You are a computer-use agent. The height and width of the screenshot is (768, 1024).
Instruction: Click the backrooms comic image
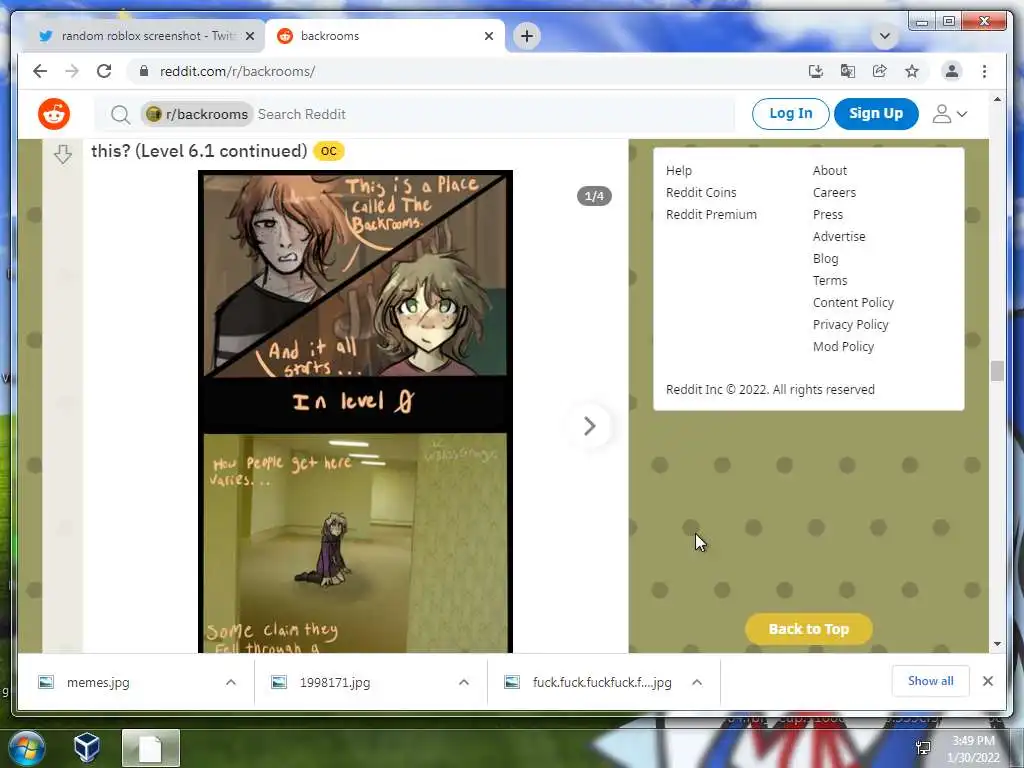[x=355, y=411]
